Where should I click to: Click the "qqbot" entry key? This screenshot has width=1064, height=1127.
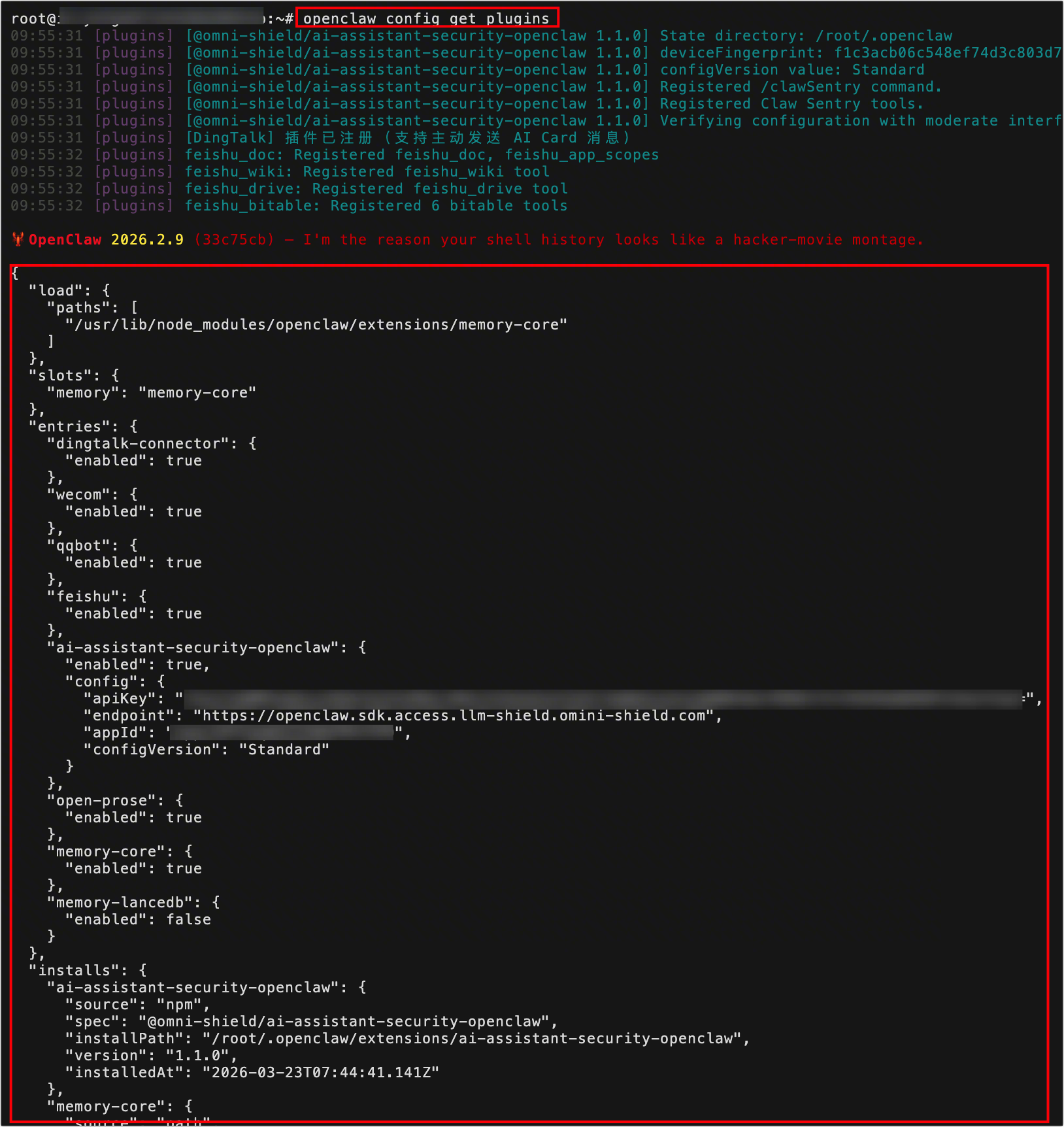[83, 546]
